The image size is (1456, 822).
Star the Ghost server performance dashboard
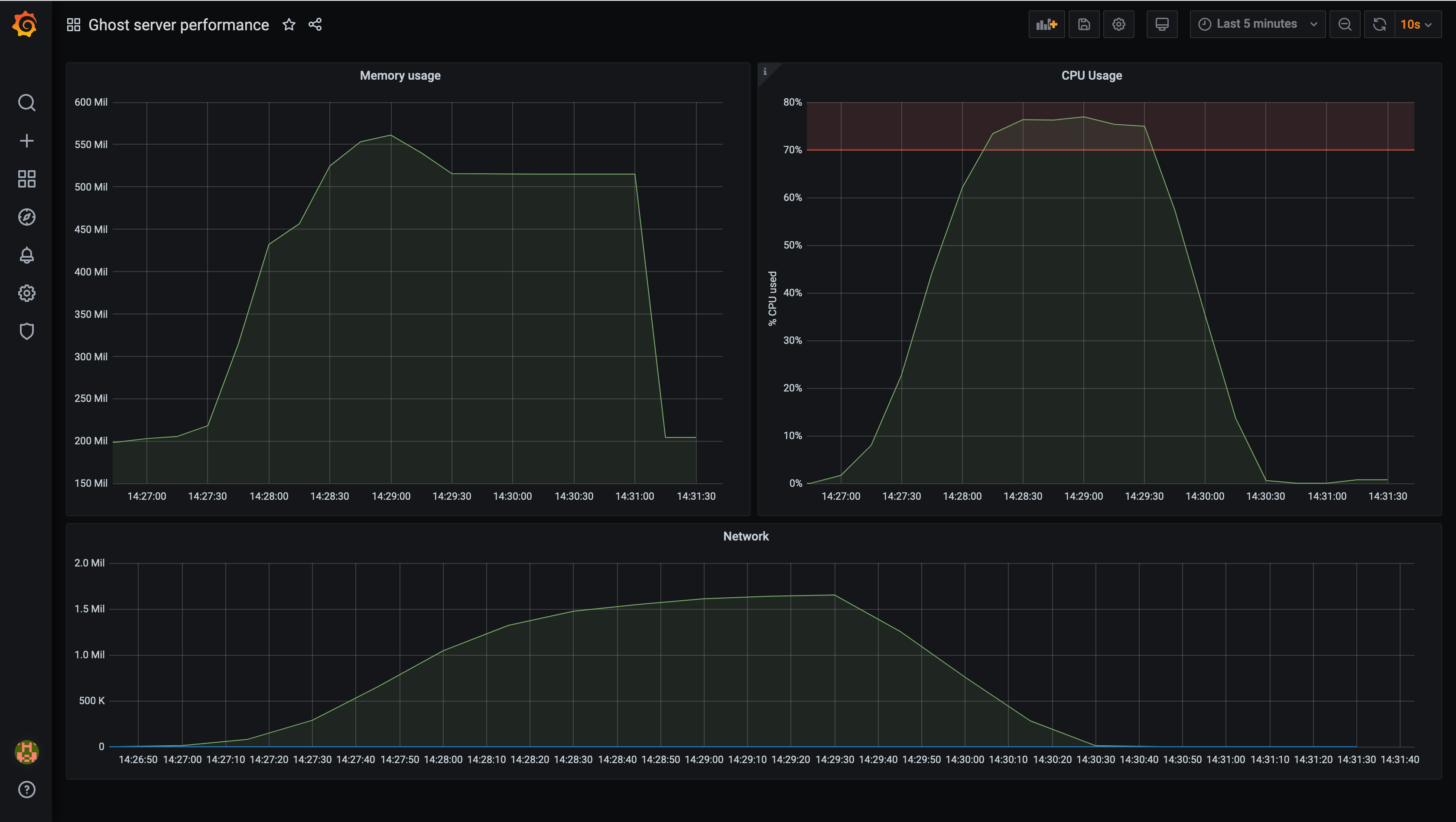289,24
